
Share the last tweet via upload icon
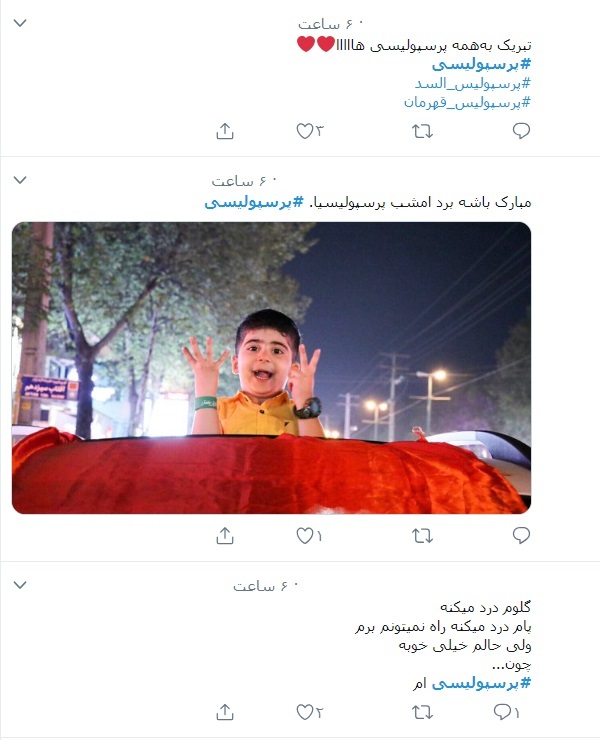tap(225, 712)
